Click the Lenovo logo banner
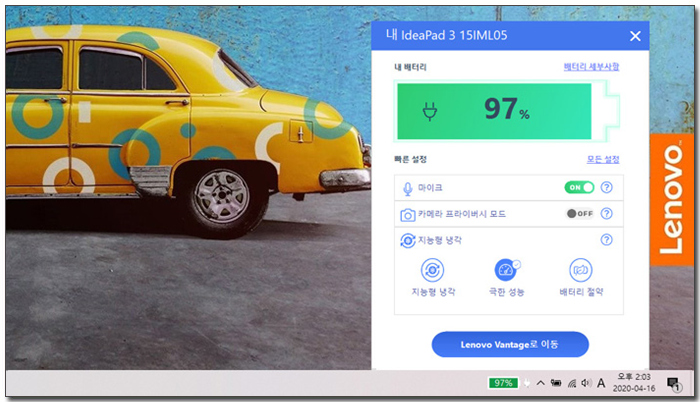The width and height of the screenshot is (700, 402). (x=672, y=200)
